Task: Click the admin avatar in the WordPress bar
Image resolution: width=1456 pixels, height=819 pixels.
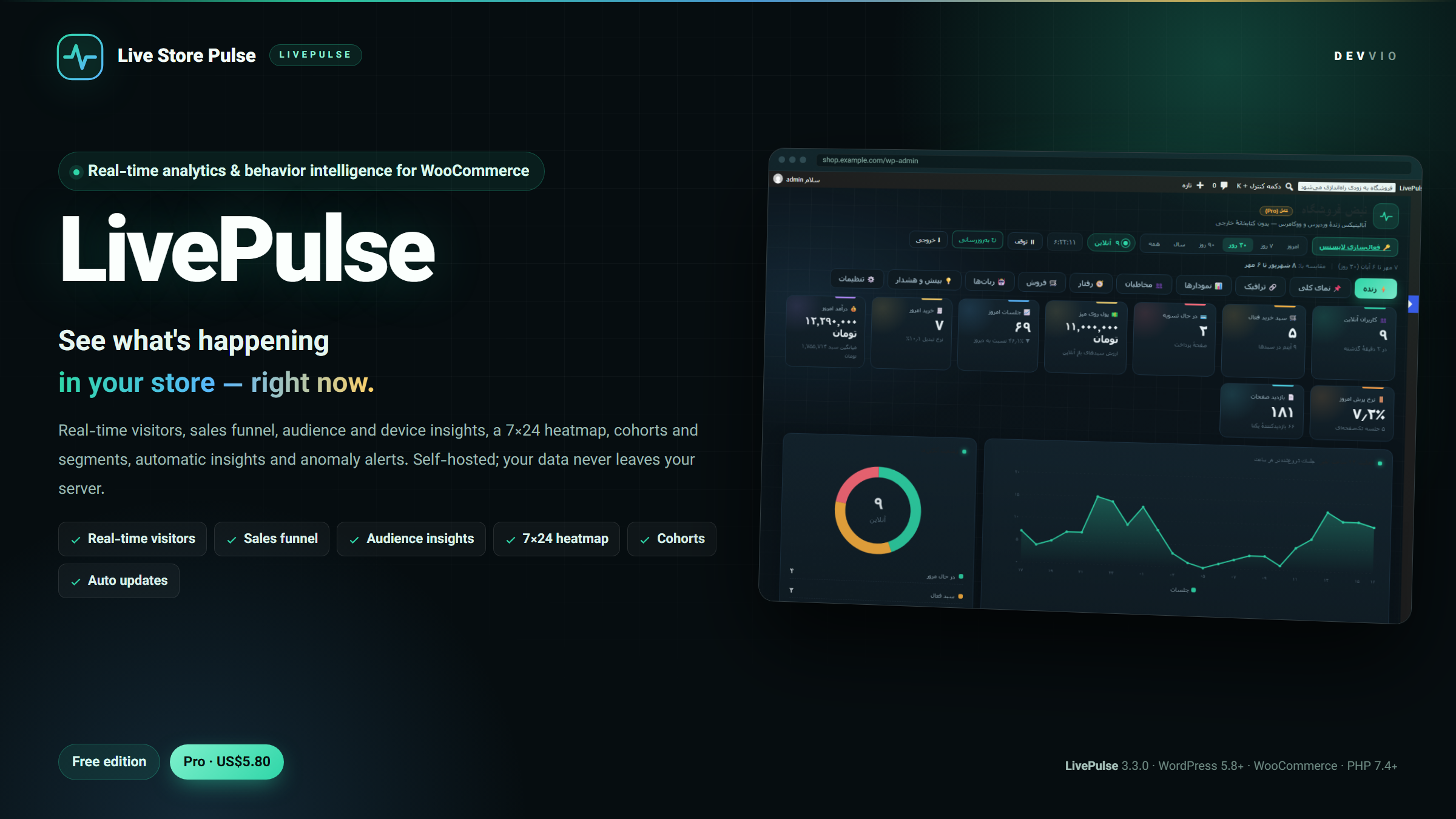Action: pos(778,179)
